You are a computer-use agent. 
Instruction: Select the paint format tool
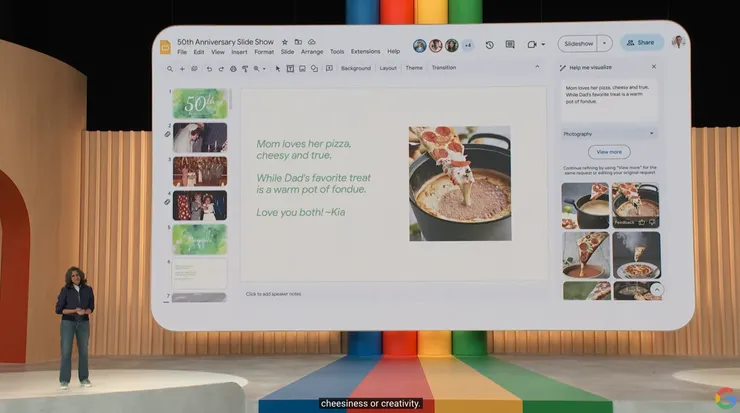(245, 69)
